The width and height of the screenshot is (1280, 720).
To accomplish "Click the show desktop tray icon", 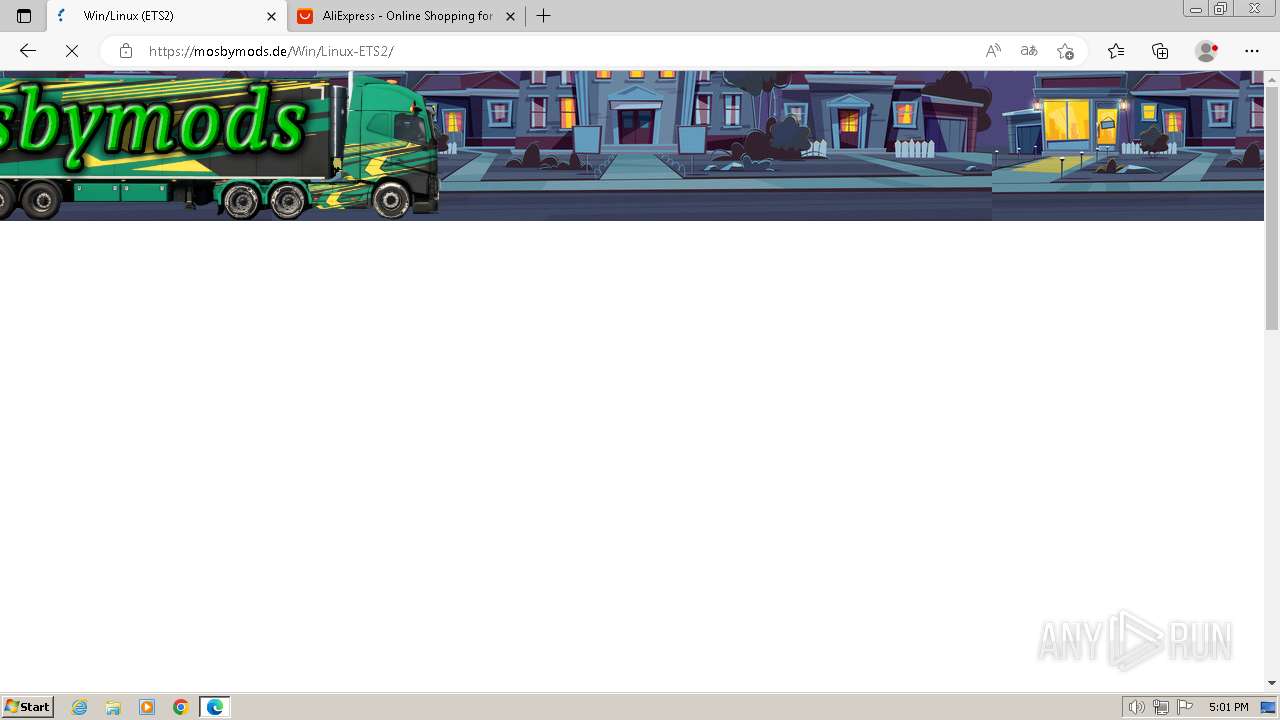I will click(x=1268, y=707).
